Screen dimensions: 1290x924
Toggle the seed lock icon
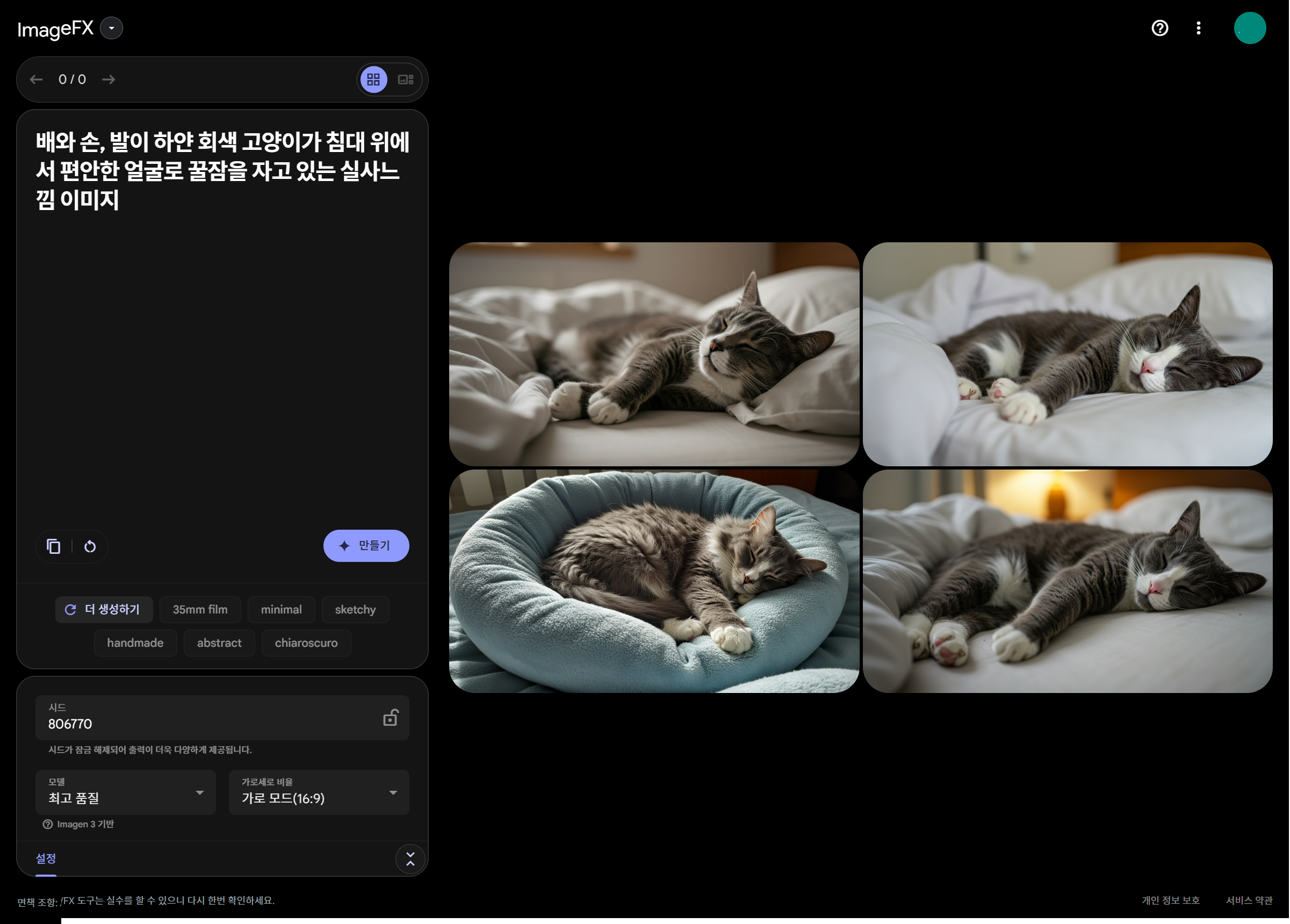point(390,718)
